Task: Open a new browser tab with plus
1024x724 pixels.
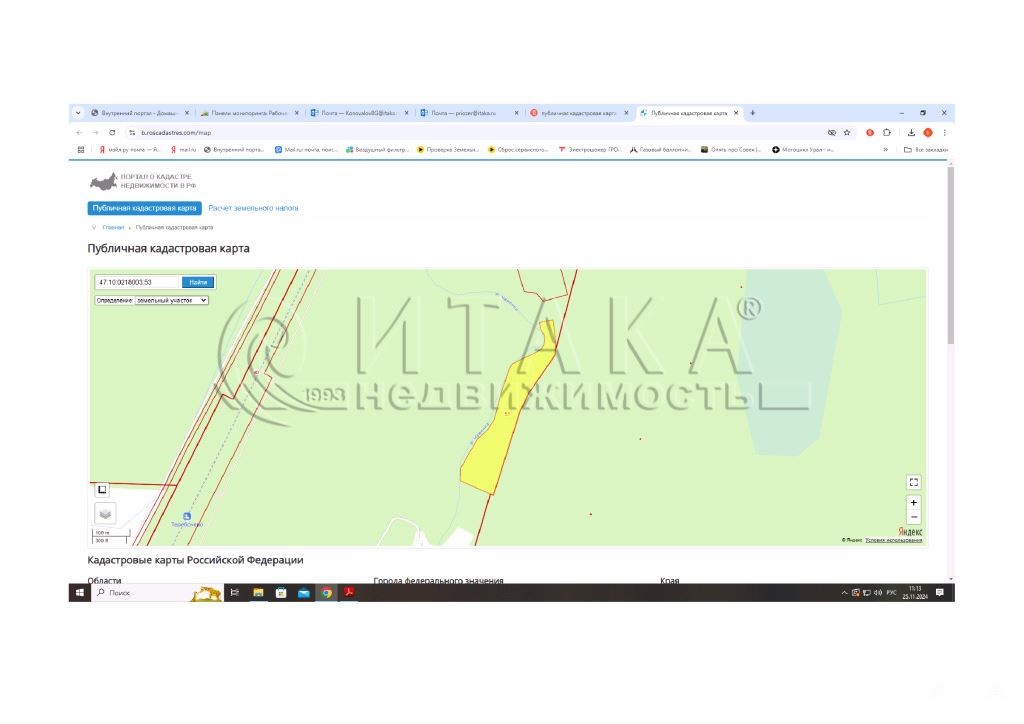Action: (x=752, y=113)
